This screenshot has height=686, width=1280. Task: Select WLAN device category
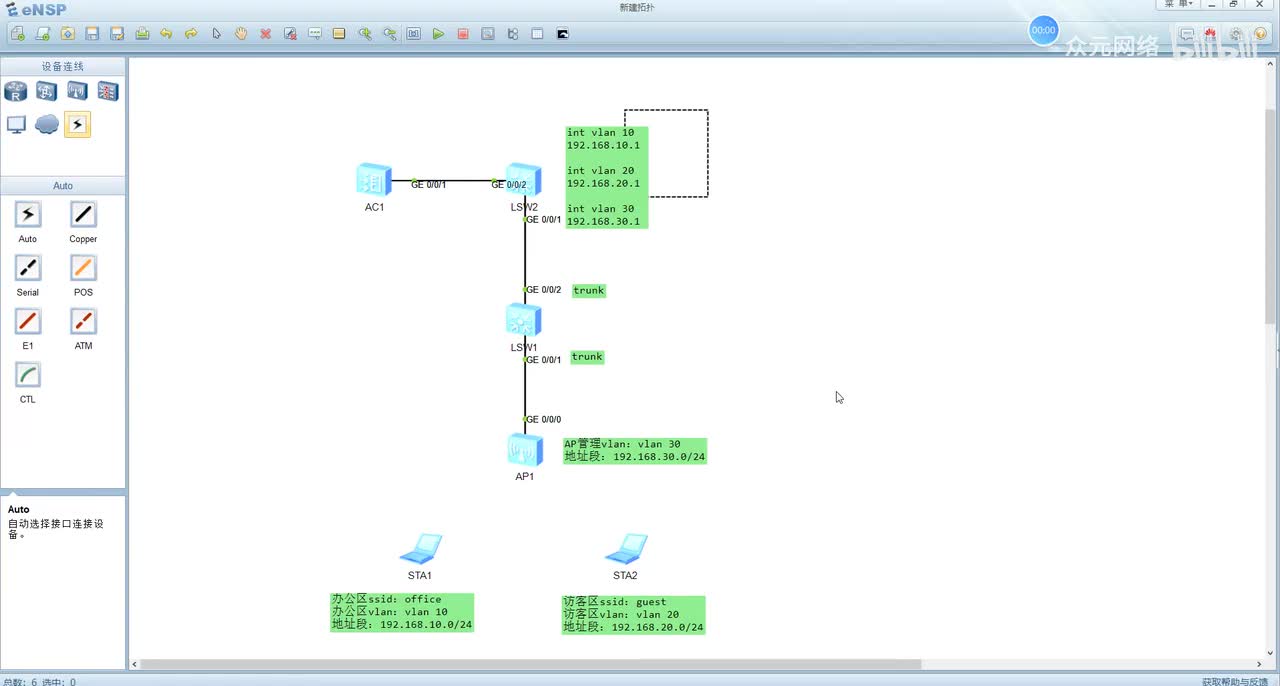point(77,92)
